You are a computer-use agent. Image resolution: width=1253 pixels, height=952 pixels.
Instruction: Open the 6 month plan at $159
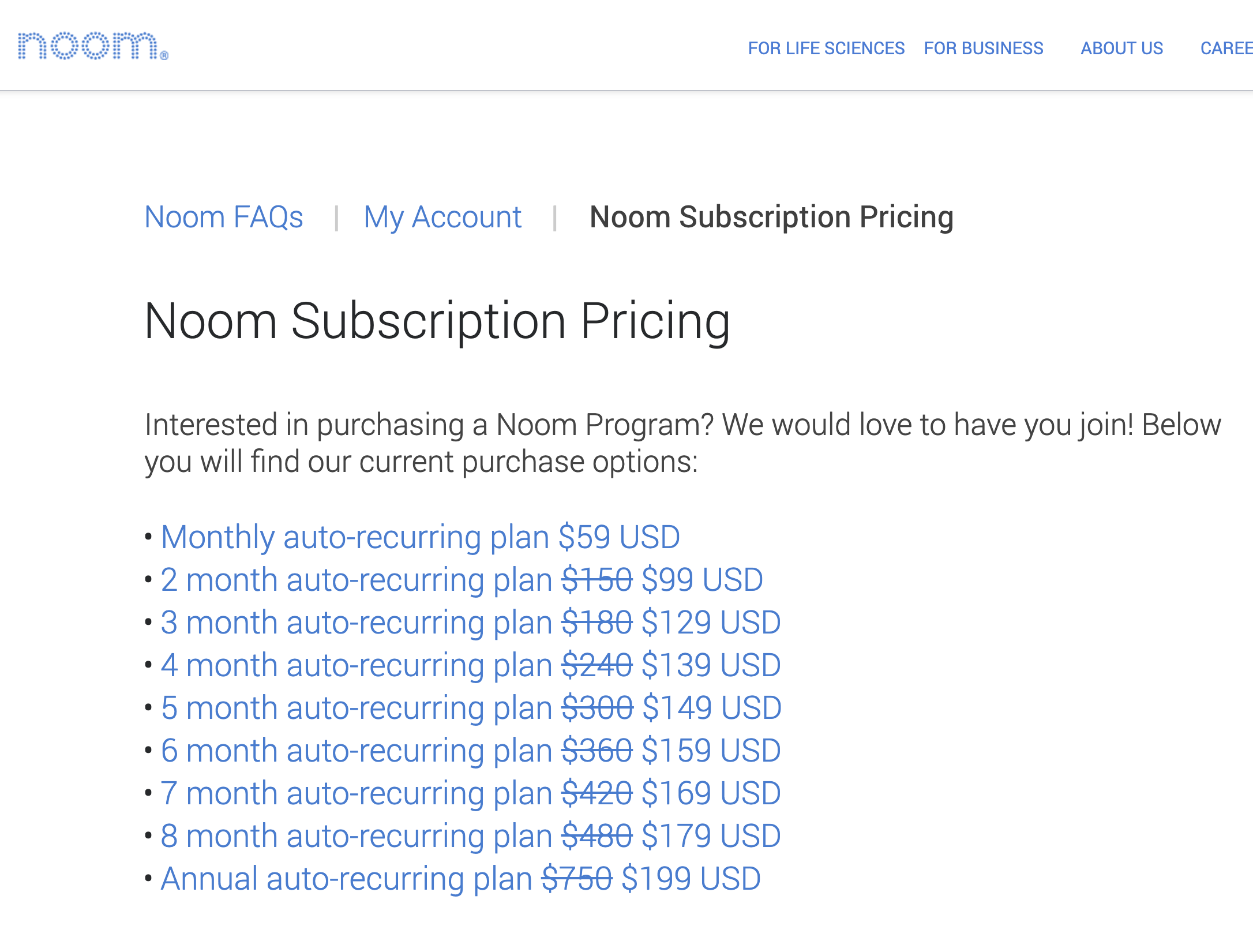(470, 751)
